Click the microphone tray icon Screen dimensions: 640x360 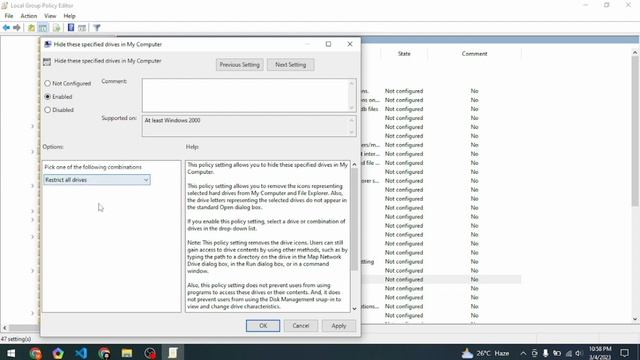pyautogui.click(x=545, y=353)
